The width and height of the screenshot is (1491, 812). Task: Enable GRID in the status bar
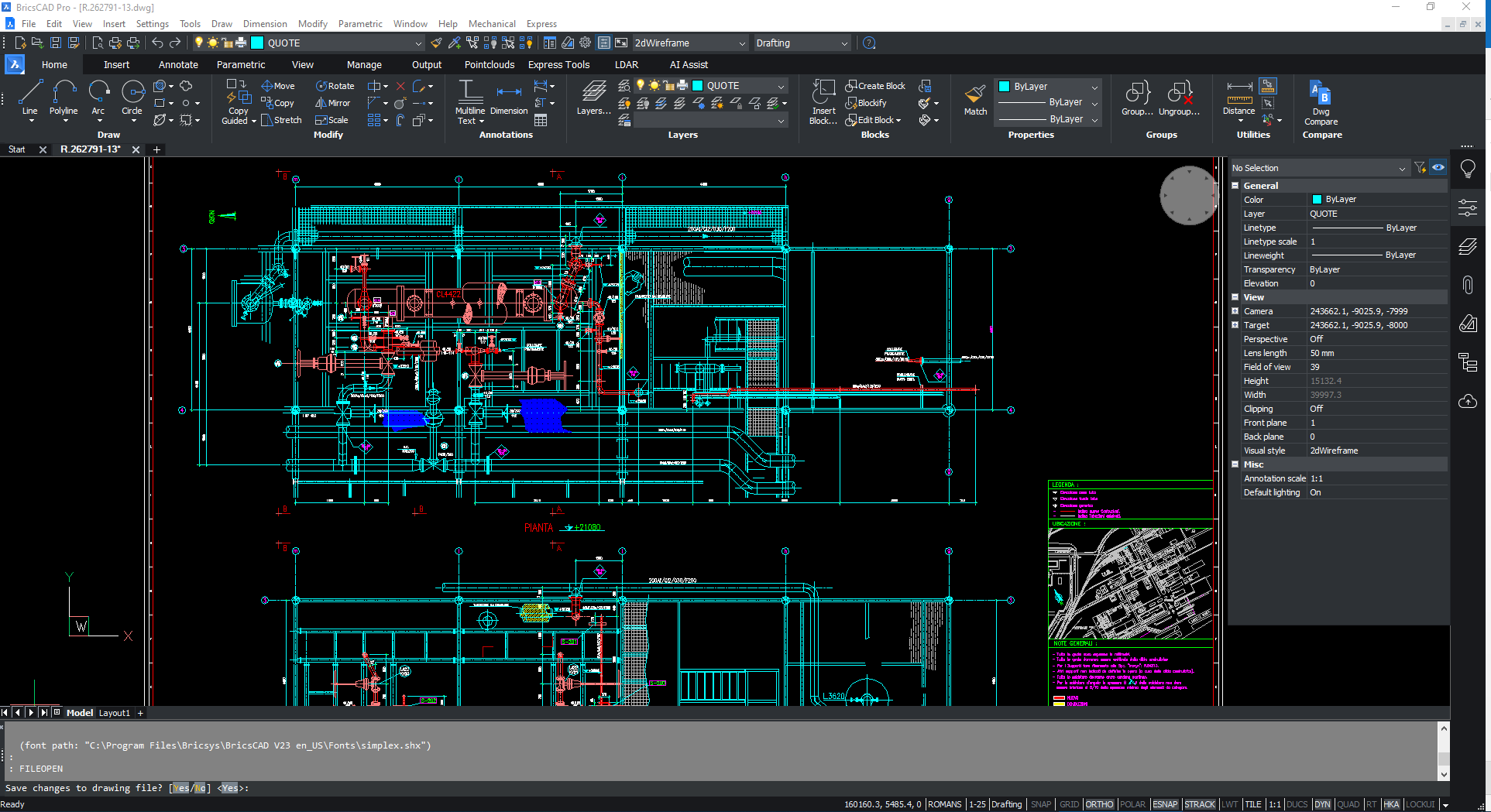[1069, 804]
